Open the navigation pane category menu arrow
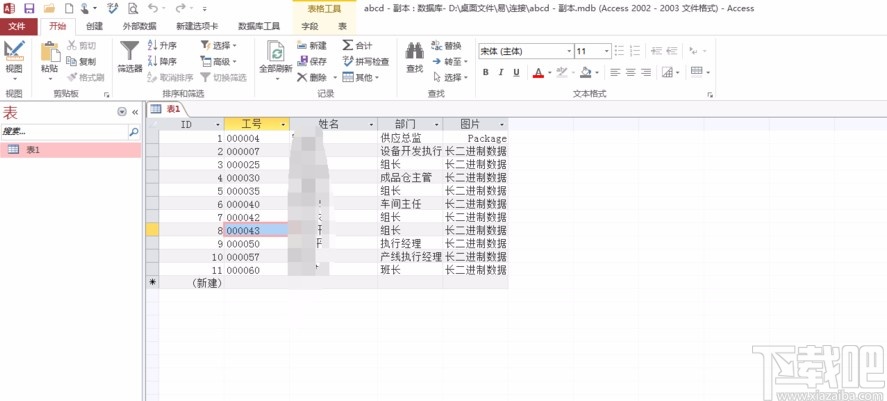This screenshot has width=887, height=401. pos(122,112)
